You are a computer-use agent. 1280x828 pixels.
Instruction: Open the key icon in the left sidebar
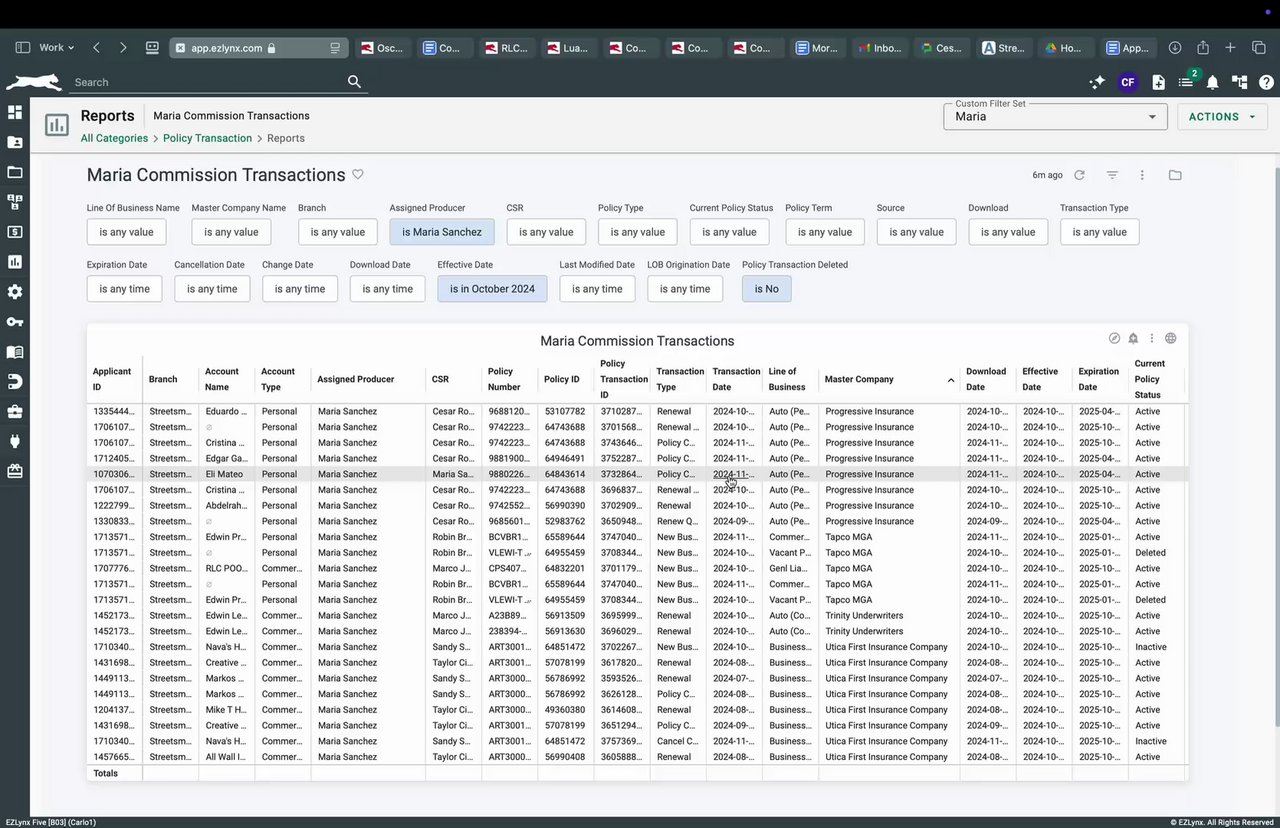coord(15,321)
